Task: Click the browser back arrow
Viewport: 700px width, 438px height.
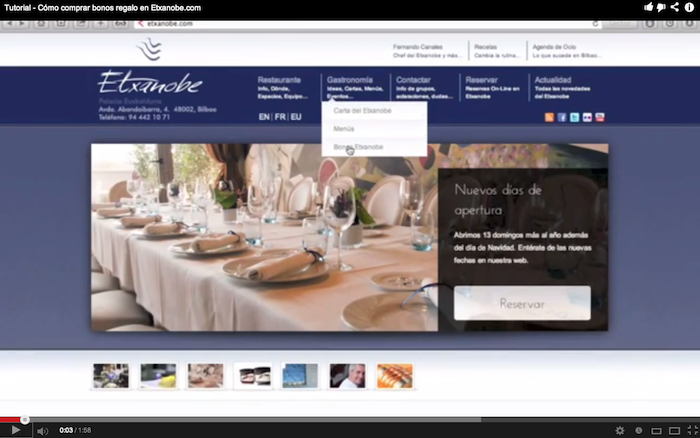Action: (10, 23)
